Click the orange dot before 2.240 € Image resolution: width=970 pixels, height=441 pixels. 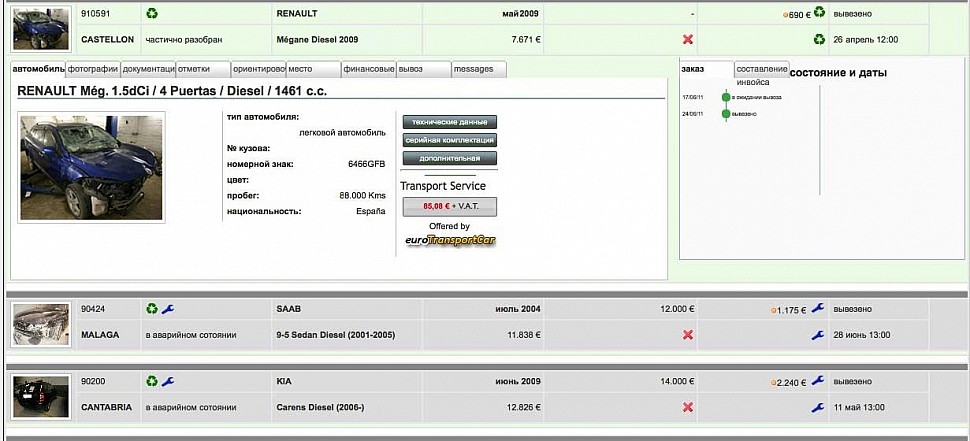click(x=773, y=383)
